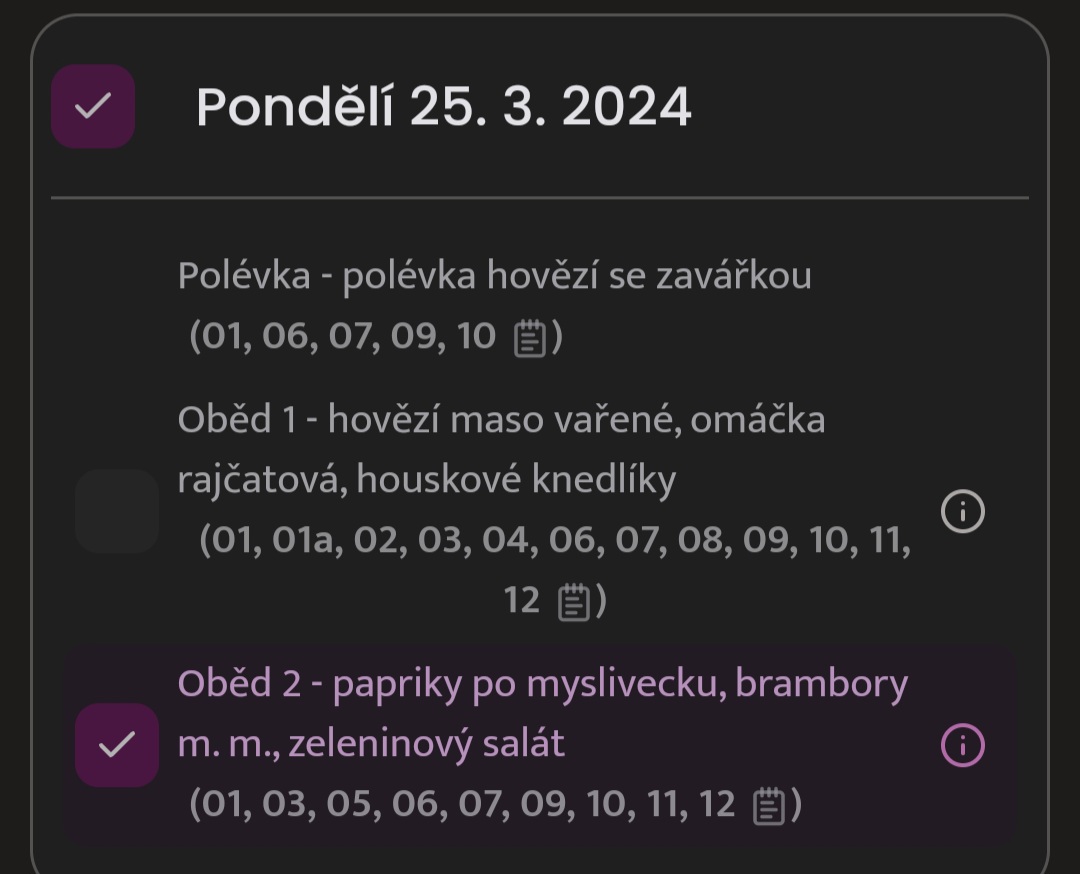The width and height of the screenshot is (1080, 874).
Task: Open pink info icon for Oběd 2
Action: click(x=962, y=745)
